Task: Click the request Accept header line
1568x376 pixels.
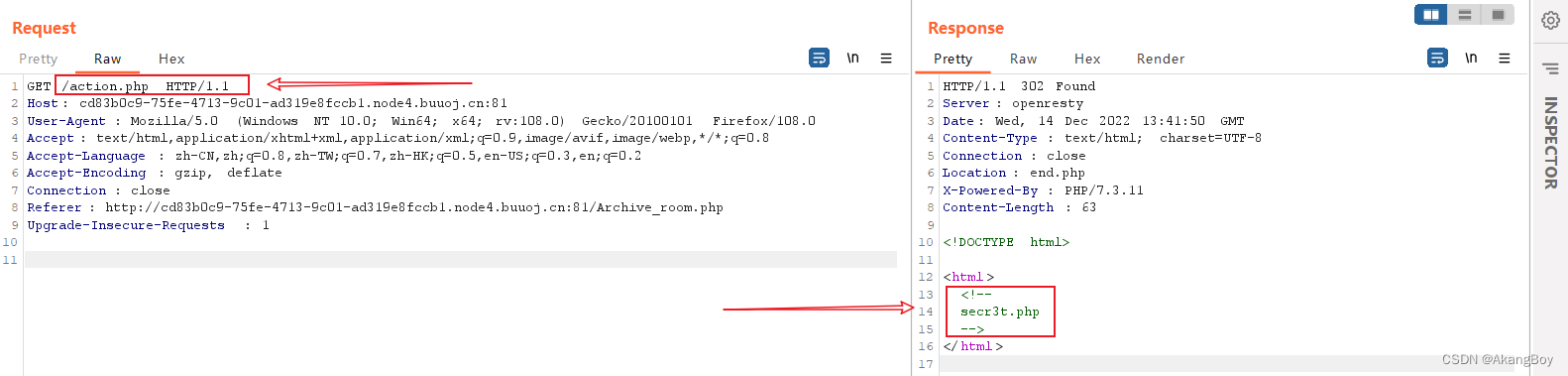Action: (397, 138)
